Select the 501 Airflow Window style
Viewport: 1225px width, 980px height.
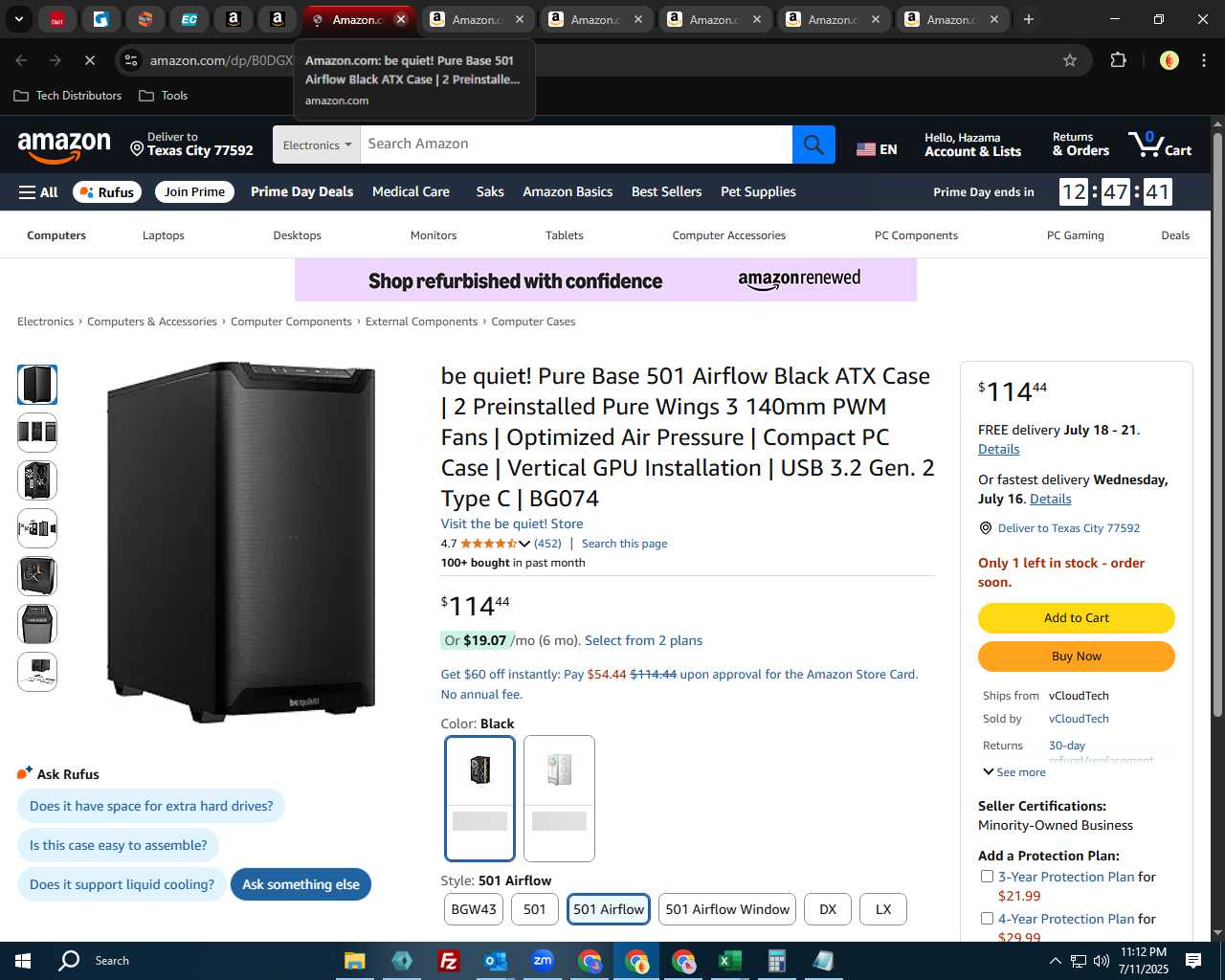click(x=727, y=909)
